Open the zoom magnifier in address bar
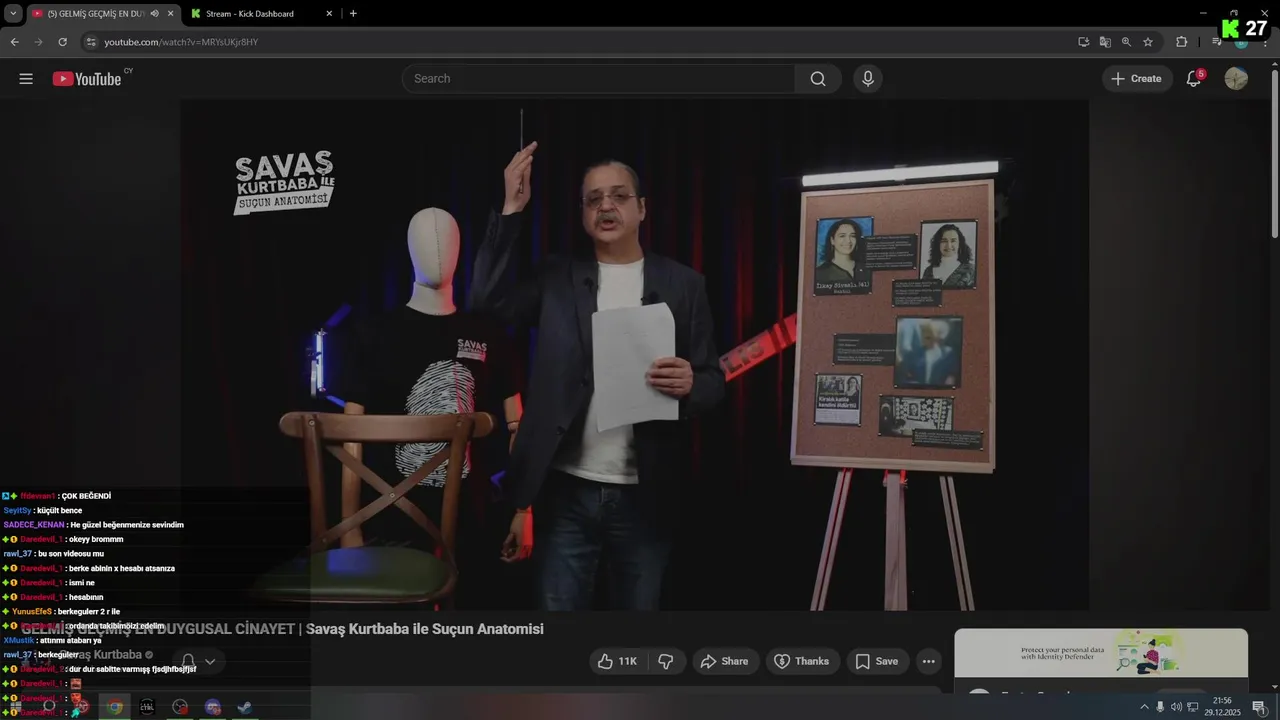The height and width of the screenshot is (720, 1280). pyautogui.click(x=1126, y=42)
